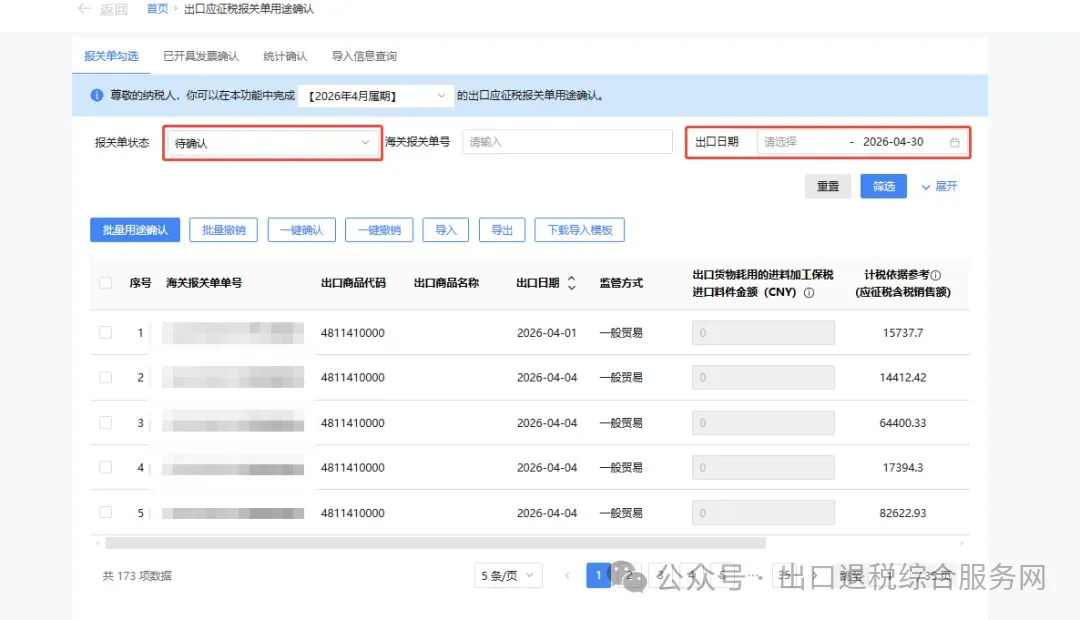Switch to the 报关单勾选 tab

click(x=111, y=56)
